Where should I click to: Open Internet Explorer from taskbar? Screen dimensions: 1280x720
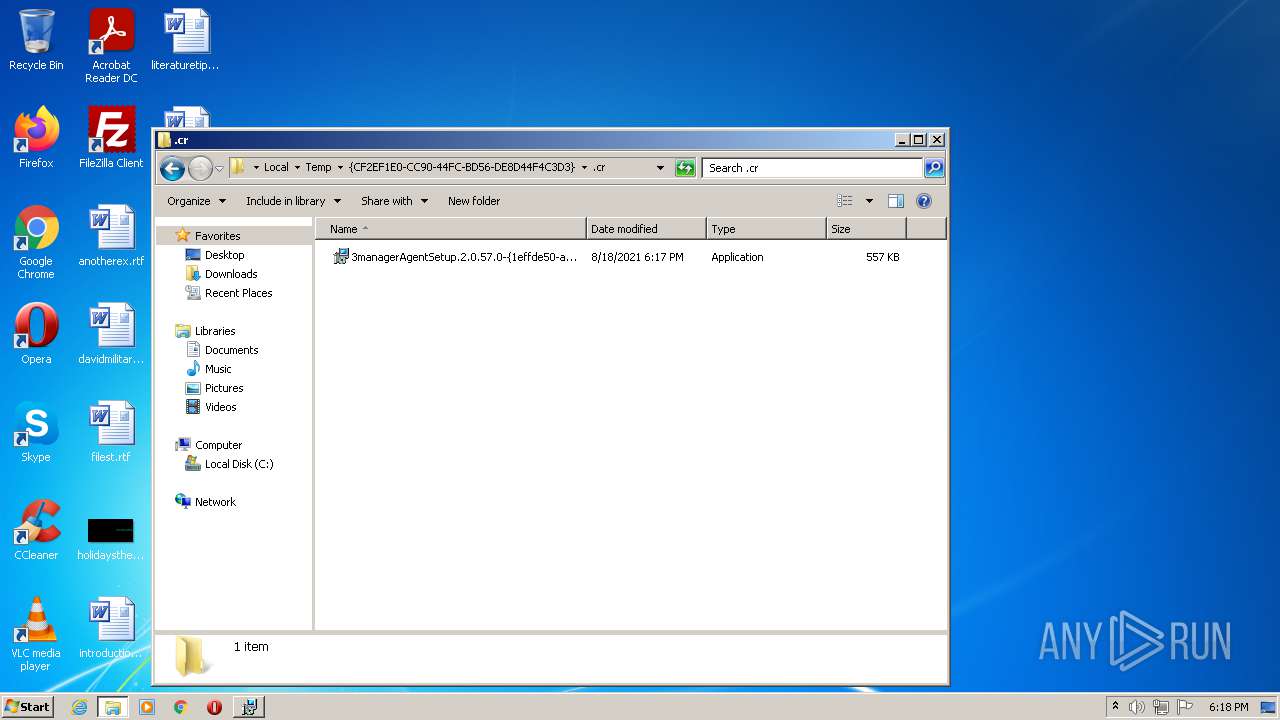coord(79,707)
